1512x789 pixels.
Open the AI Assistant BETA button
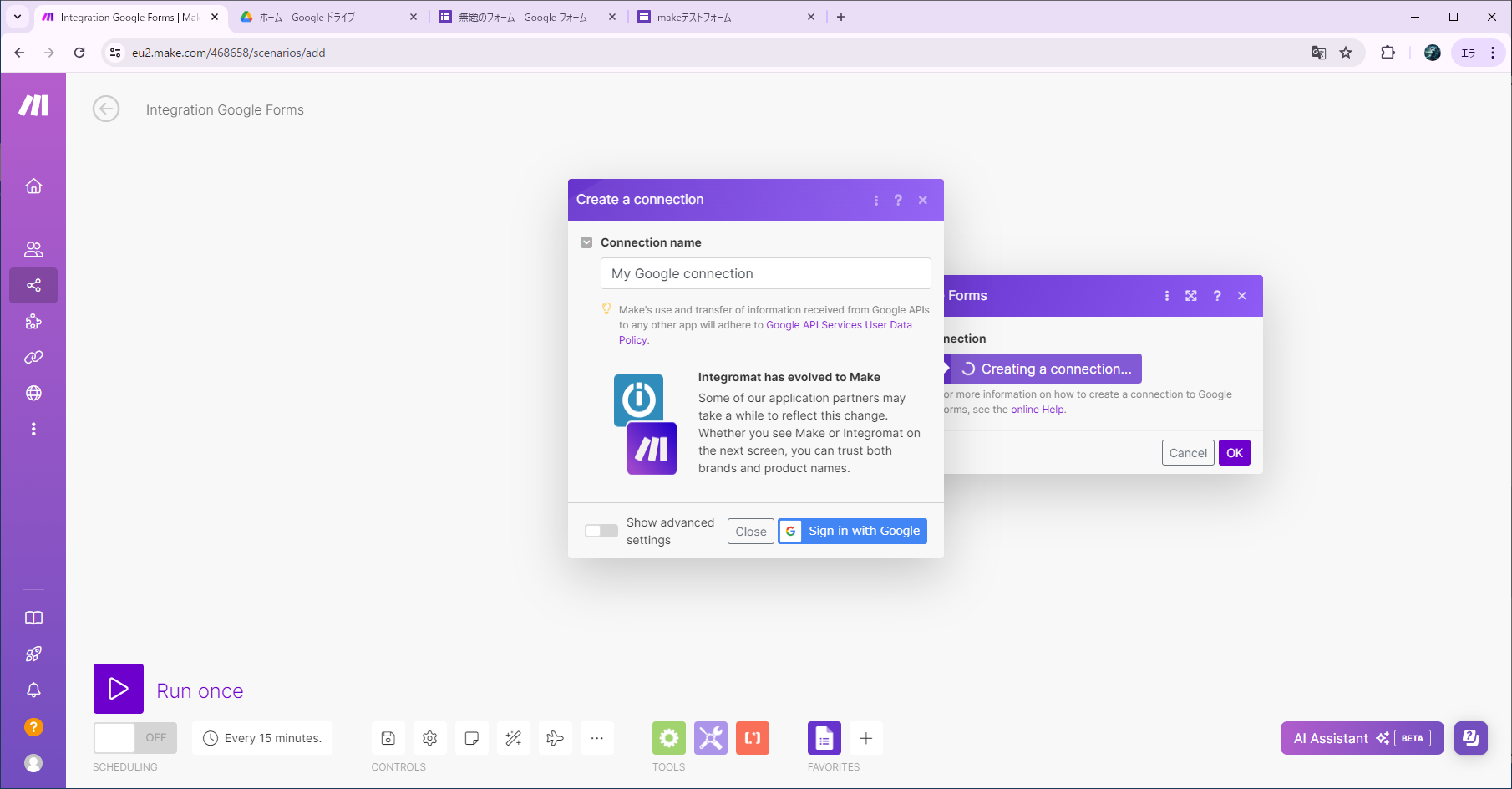[1362, 738]
